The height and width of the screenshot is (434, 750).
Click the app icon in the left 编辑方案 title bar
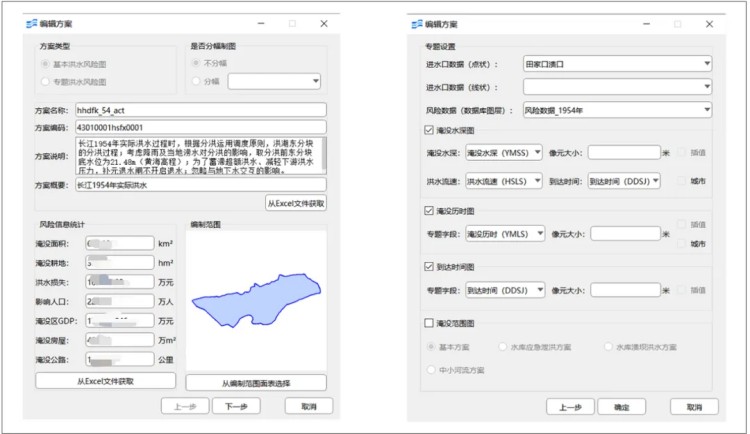click(32, 22)
